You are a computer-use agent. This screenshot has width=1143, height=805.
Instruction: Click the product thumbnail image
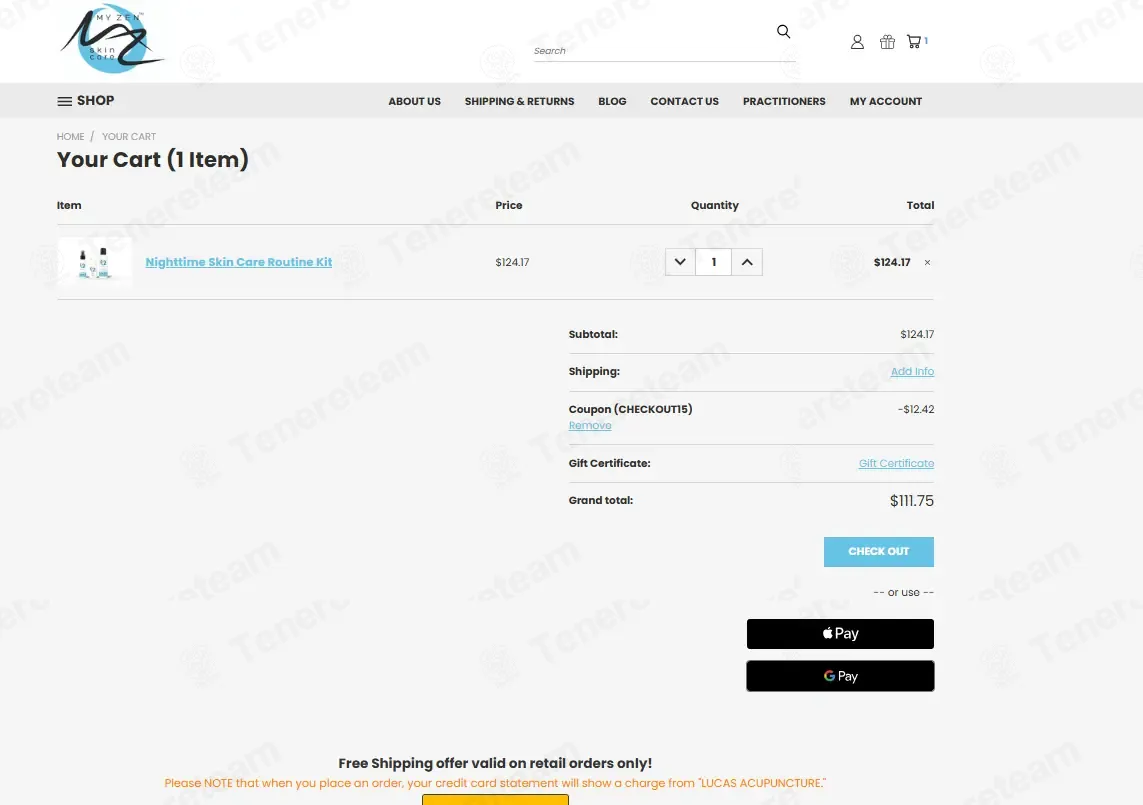coord(95,262)
